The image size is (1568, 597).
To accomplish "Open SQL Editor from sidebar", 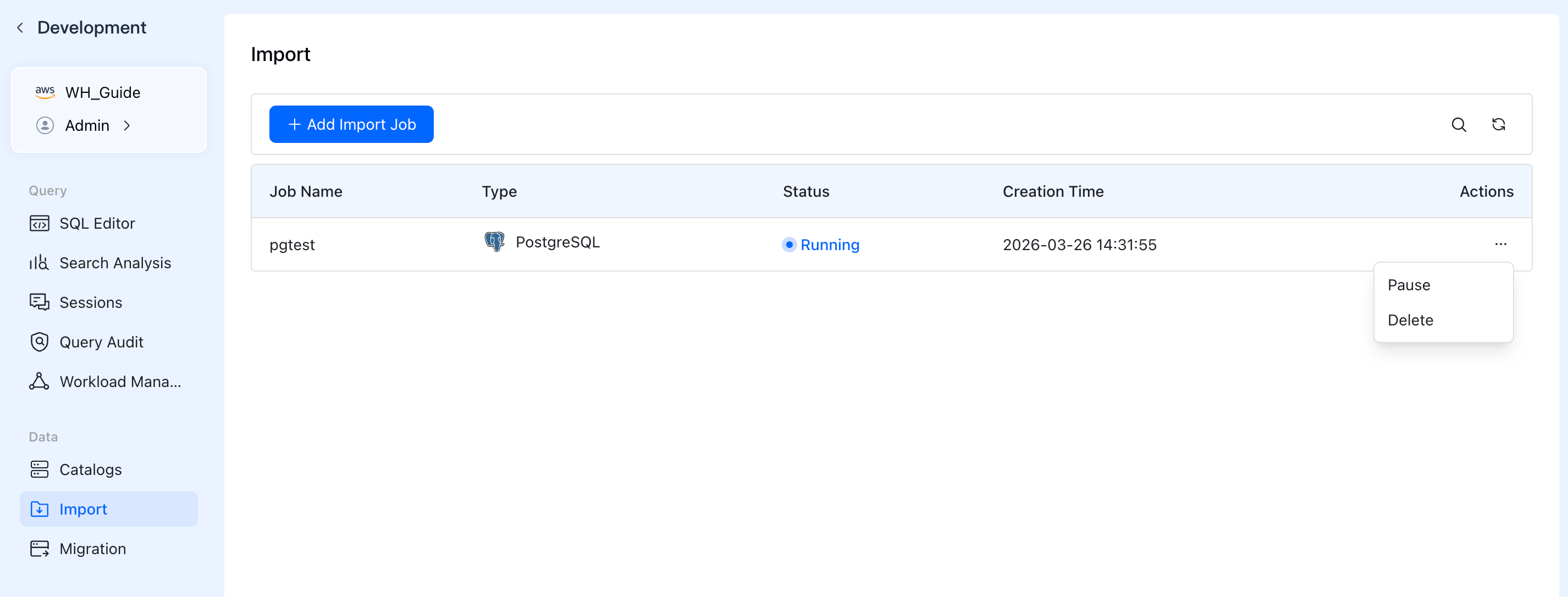I will (97, 223).
